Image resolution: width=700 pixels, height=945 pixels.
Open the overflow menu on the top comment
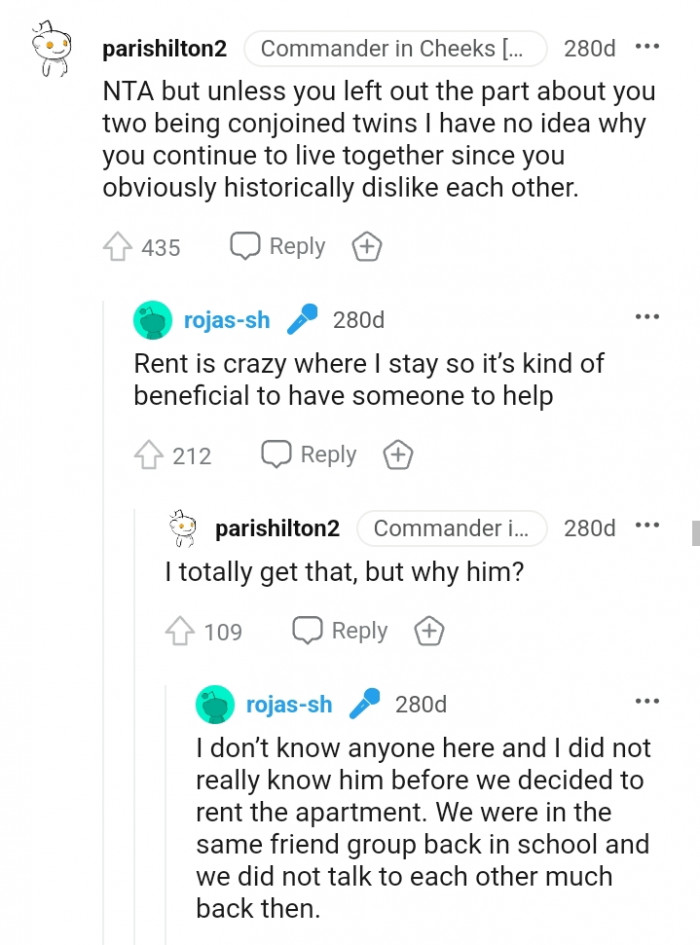click(648, 45)
